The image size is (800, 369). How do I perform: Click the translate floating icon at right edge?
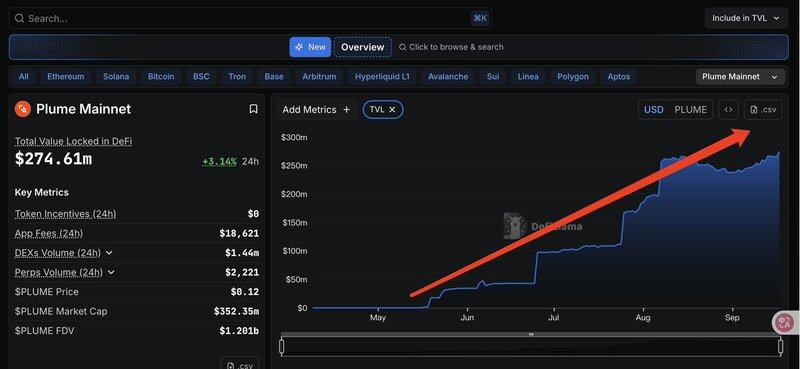pyautogui.click(x=784, y=322)
